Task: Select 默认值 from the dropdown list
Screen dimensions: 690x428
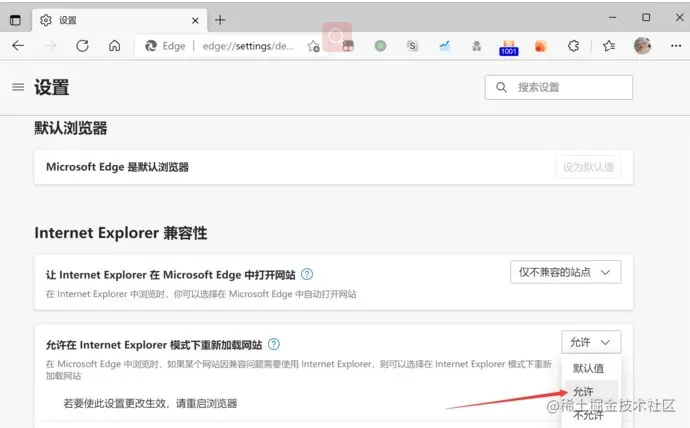Action: [588, 369]
